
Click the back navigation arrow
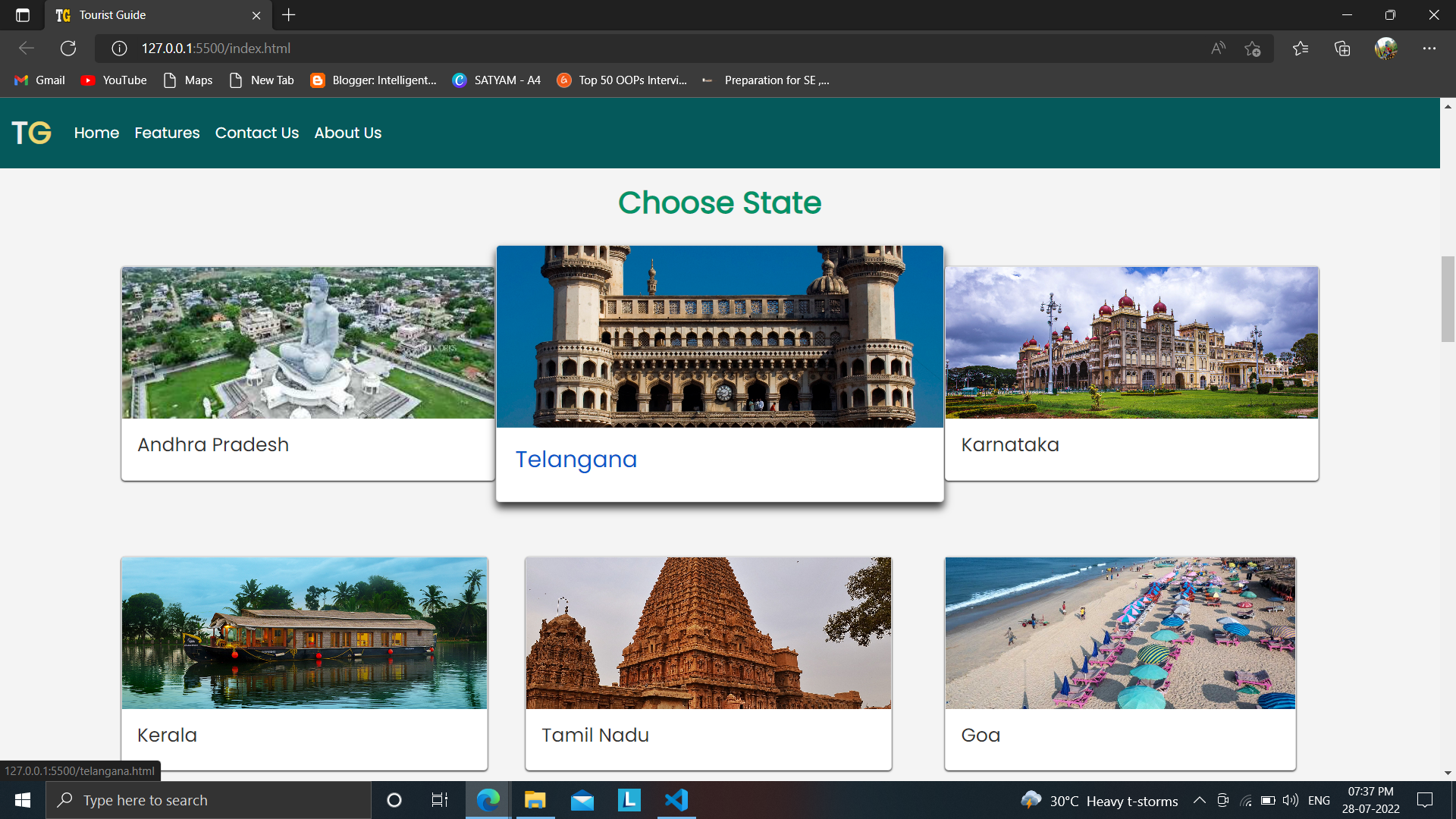(x=26, y=48)
